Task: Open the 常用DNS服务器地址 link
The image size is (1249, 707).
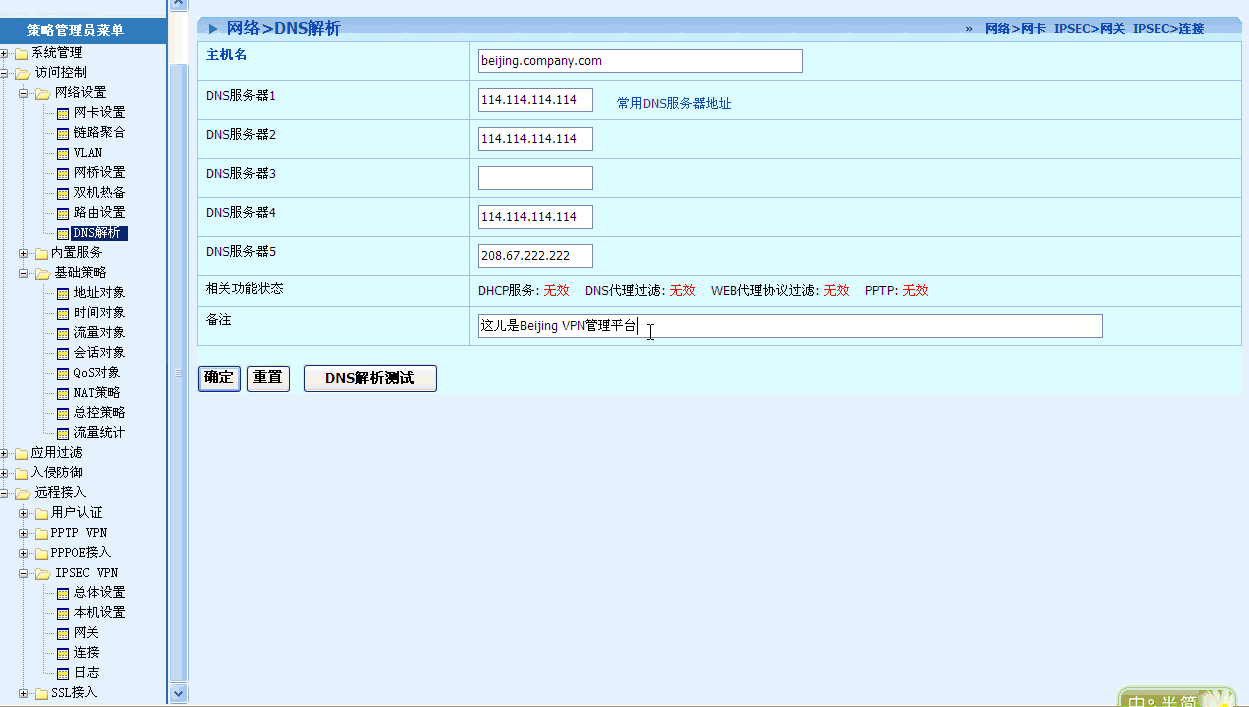Action: [x=673, y=103]
